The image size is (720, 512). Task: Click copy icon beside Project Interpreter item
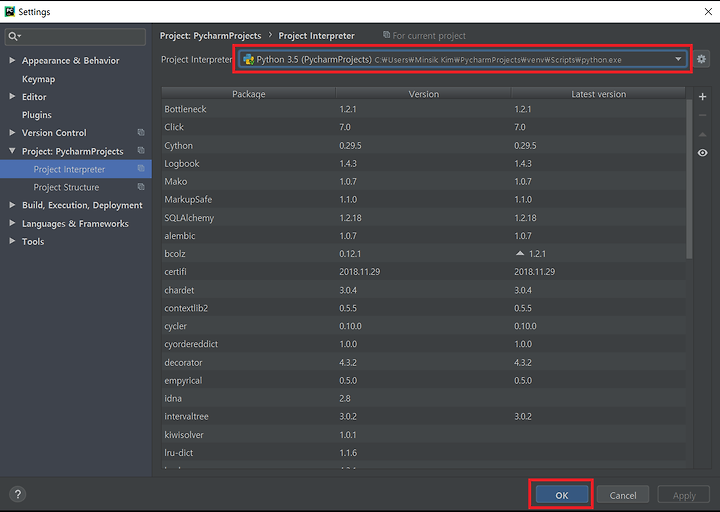tap(141, 169)
